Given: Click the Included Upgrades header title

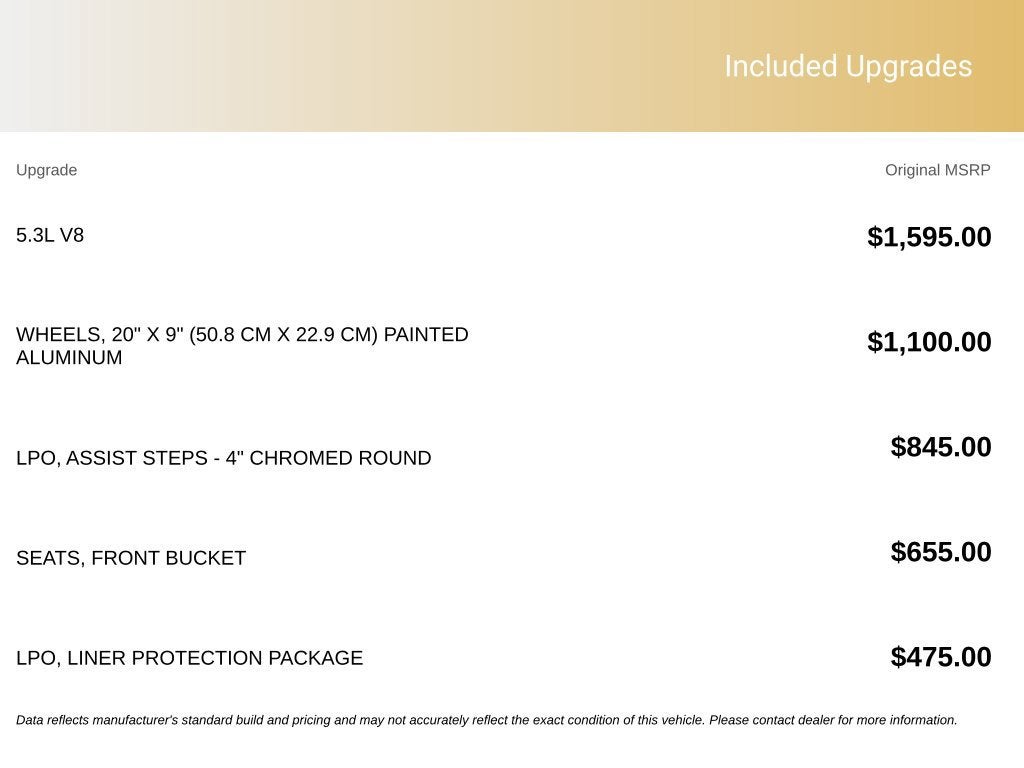Looking at the screenshot, I should (x=848, y=67).
